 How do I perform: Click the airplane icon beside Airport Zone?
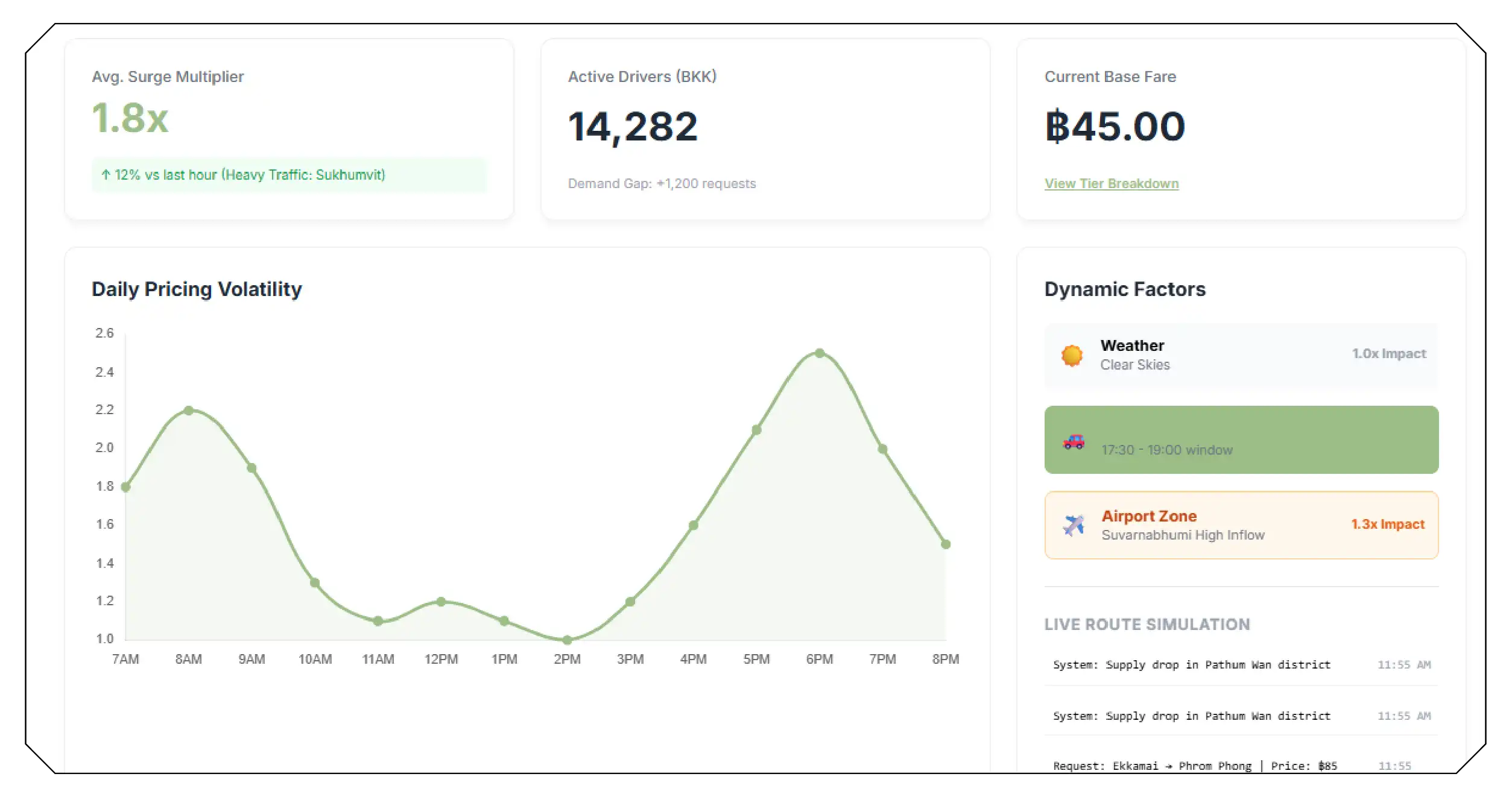(x=1074, y=524)
